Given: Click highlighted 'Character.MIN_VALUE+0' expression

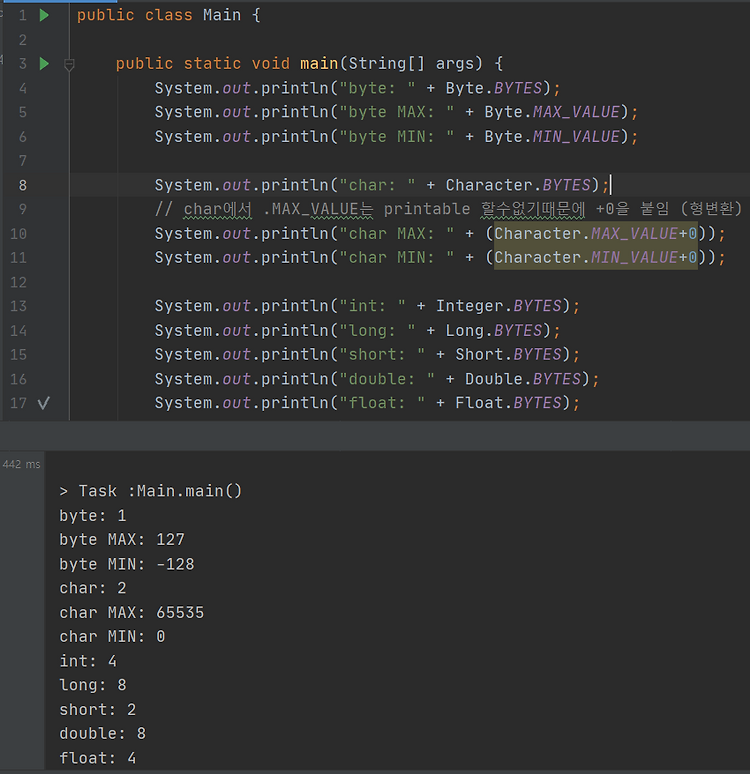Looking at the screenshot, I should tap(596, 258).
